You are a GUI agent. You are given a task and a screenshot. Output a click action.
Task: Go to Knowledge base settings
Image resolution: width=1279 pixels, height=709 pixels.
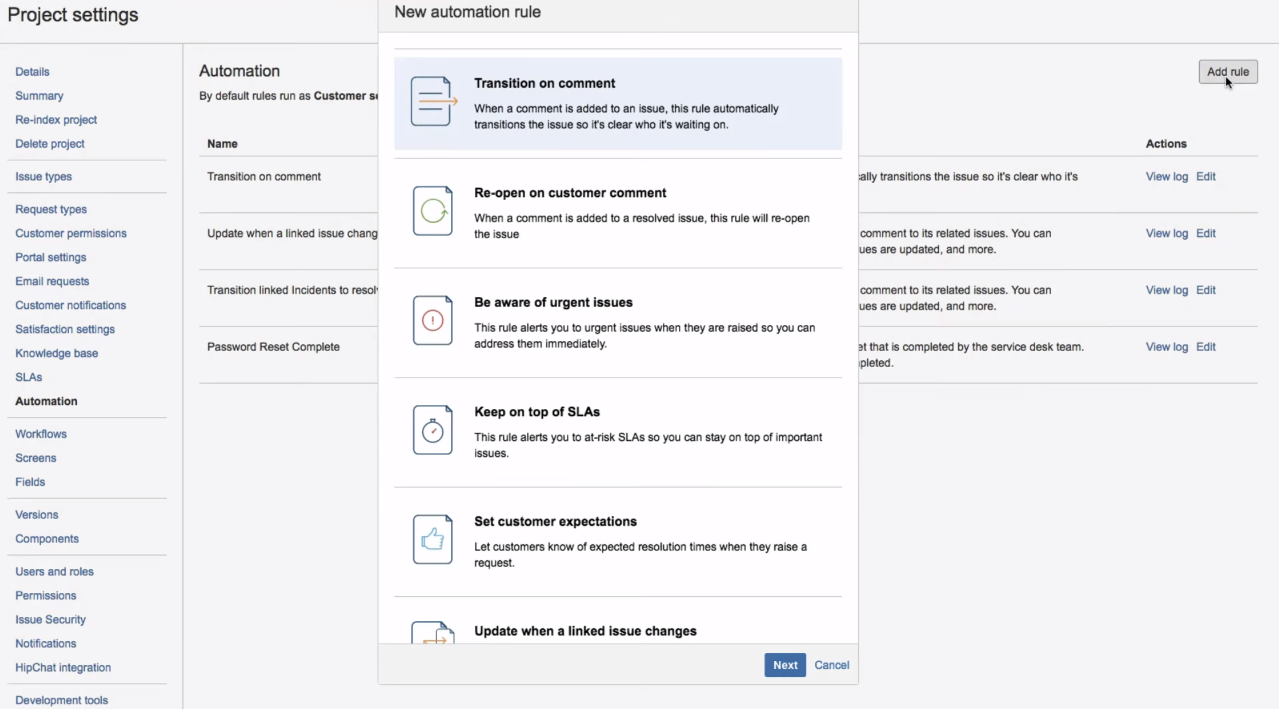57,352
